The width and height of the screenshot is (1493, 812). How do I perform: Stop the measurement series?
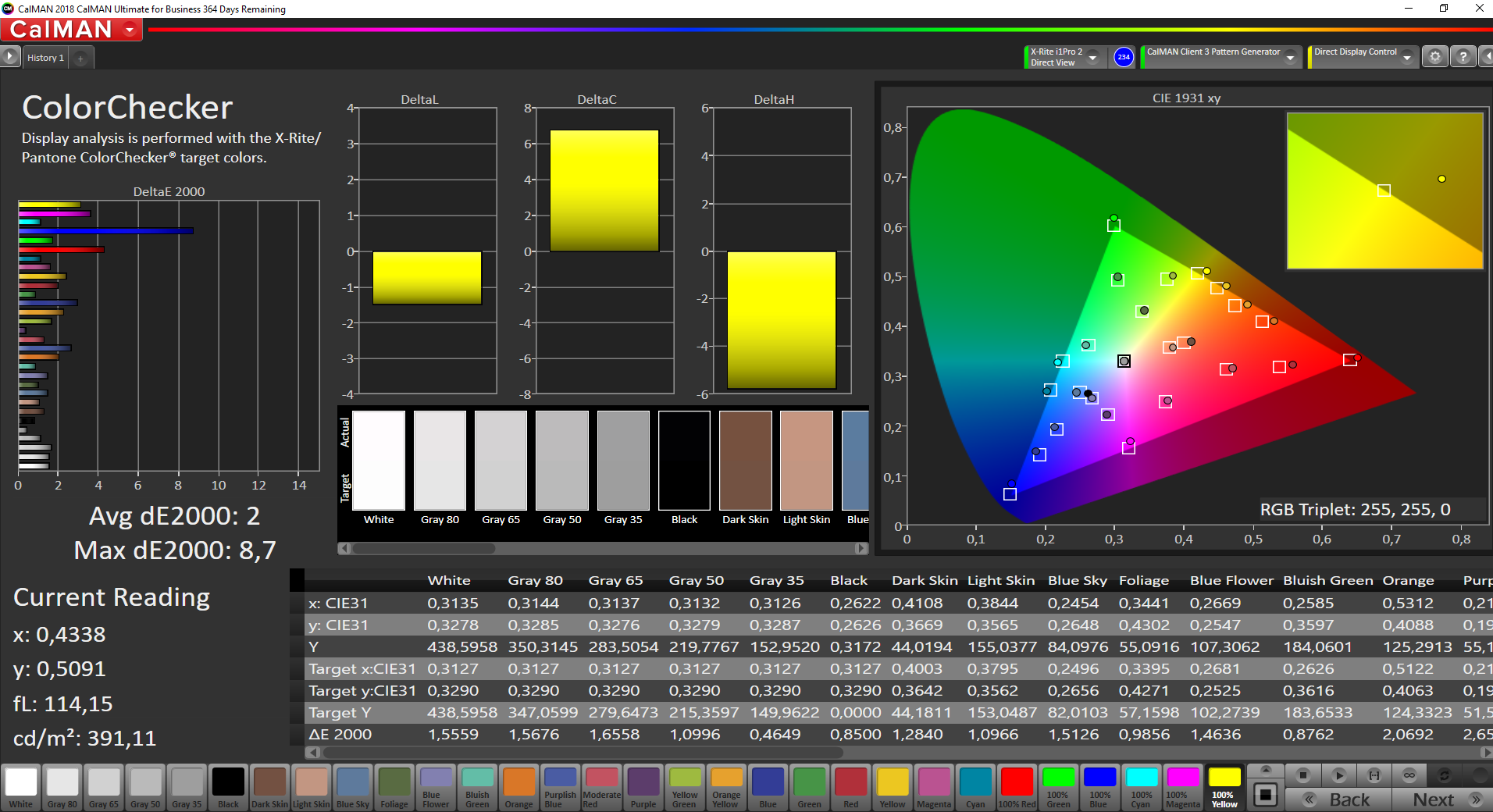point(1302,775)
